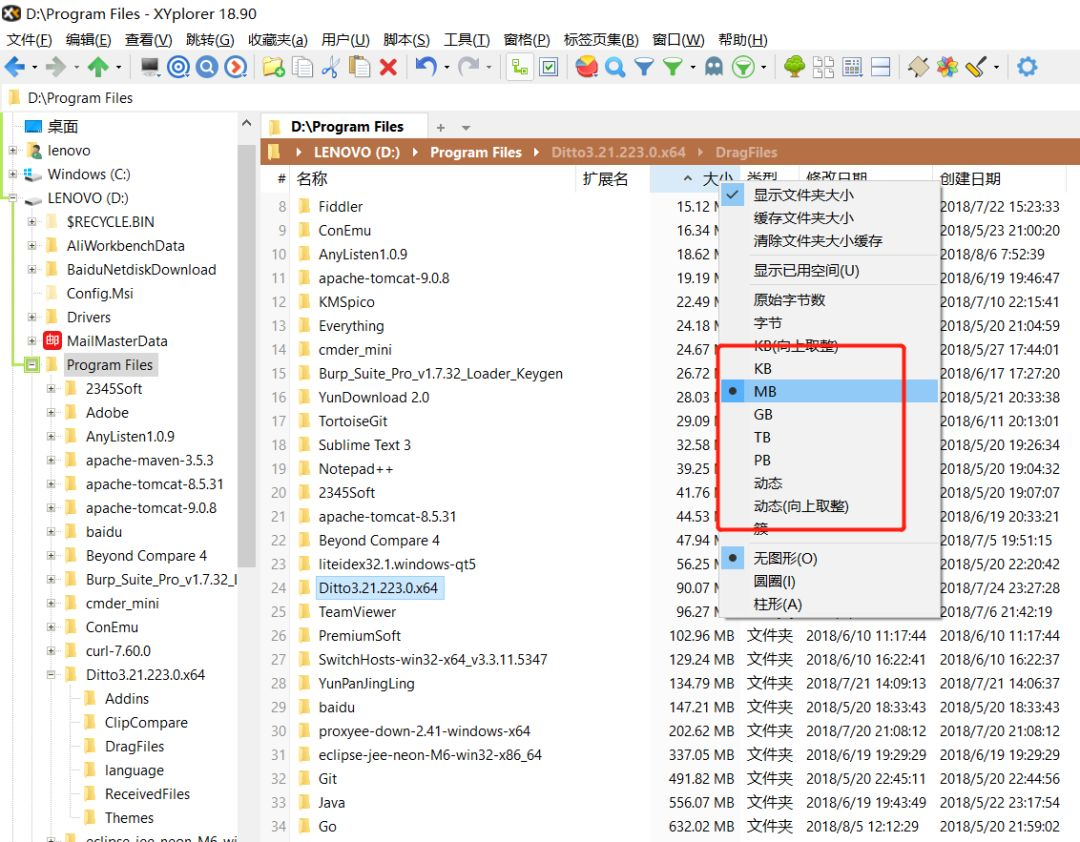Click the blue funnel filter icon
This screenshot has width=1080, height=842.
pyautogui.click(x=643, y=67)
